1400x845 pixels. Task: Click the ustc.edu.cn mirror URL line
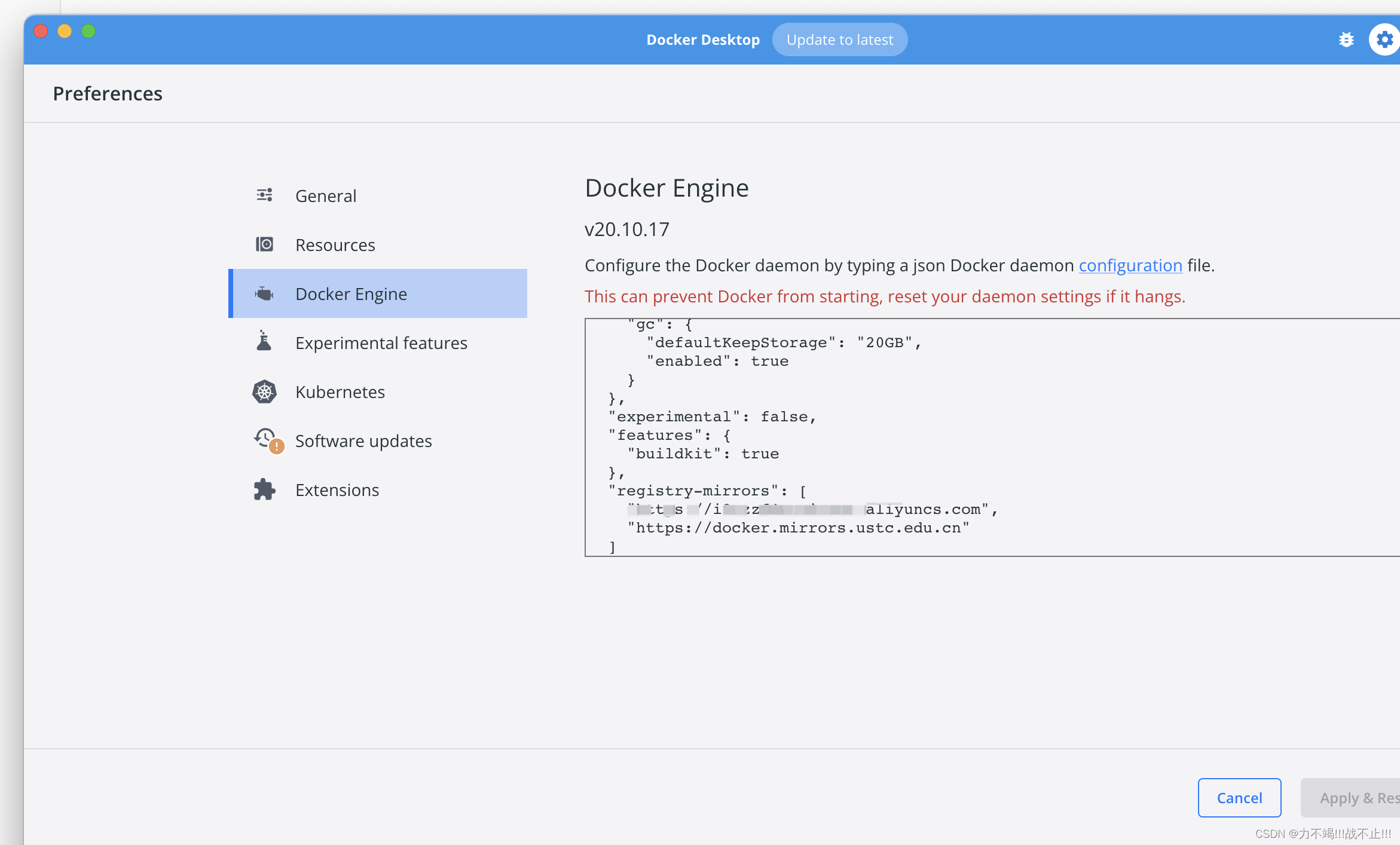797,528
